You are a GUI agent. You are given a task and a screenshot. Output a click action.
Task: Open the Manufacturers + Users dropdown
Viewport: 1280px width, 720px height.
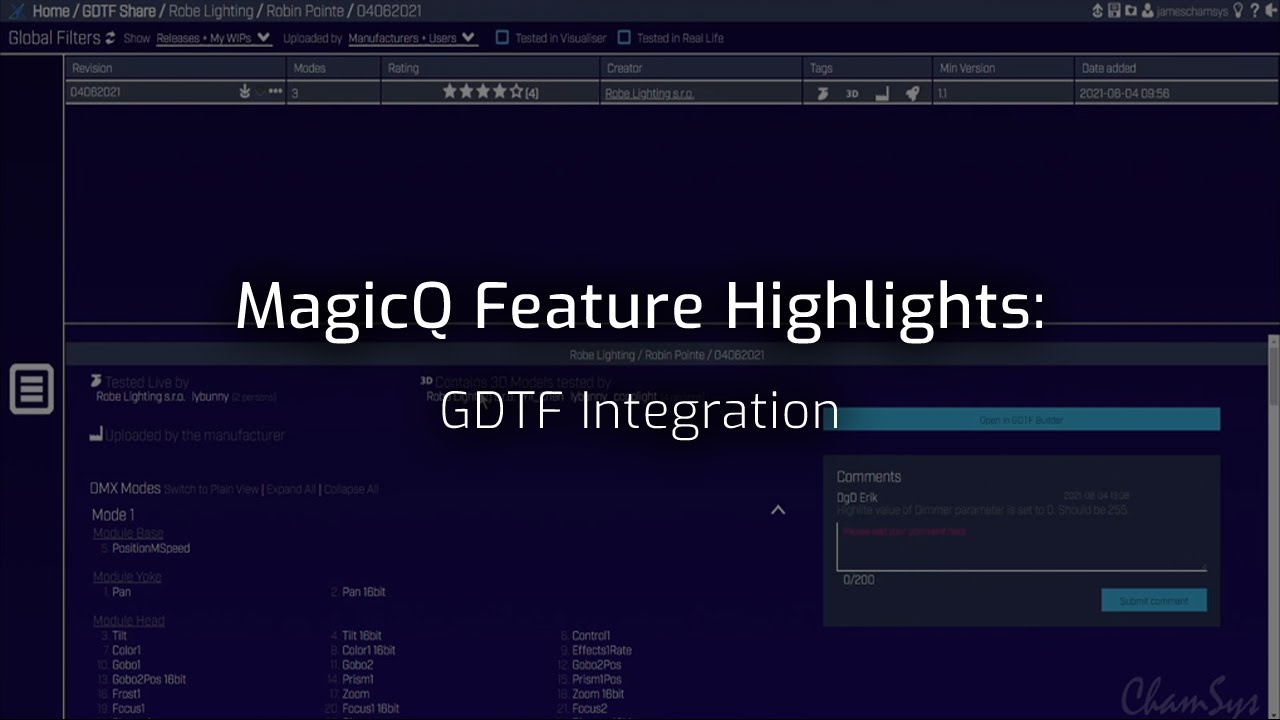[x=412, y=38]
